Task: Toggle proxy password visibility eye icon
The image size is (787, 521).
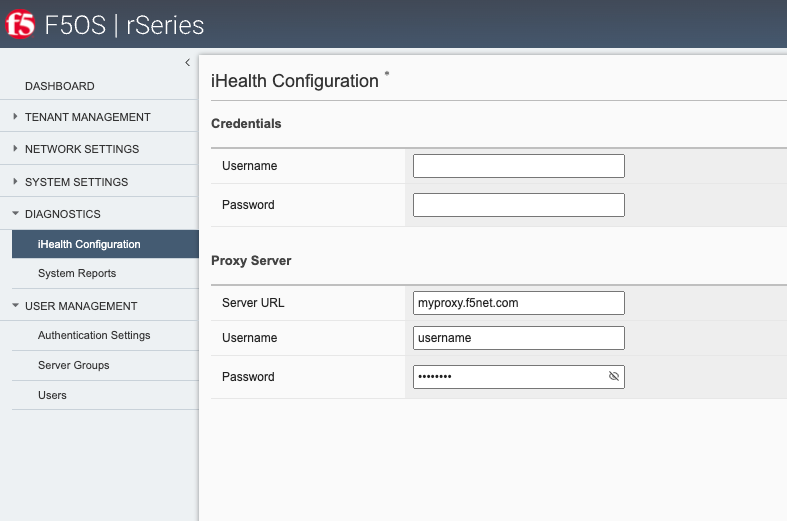Action: 613,376
